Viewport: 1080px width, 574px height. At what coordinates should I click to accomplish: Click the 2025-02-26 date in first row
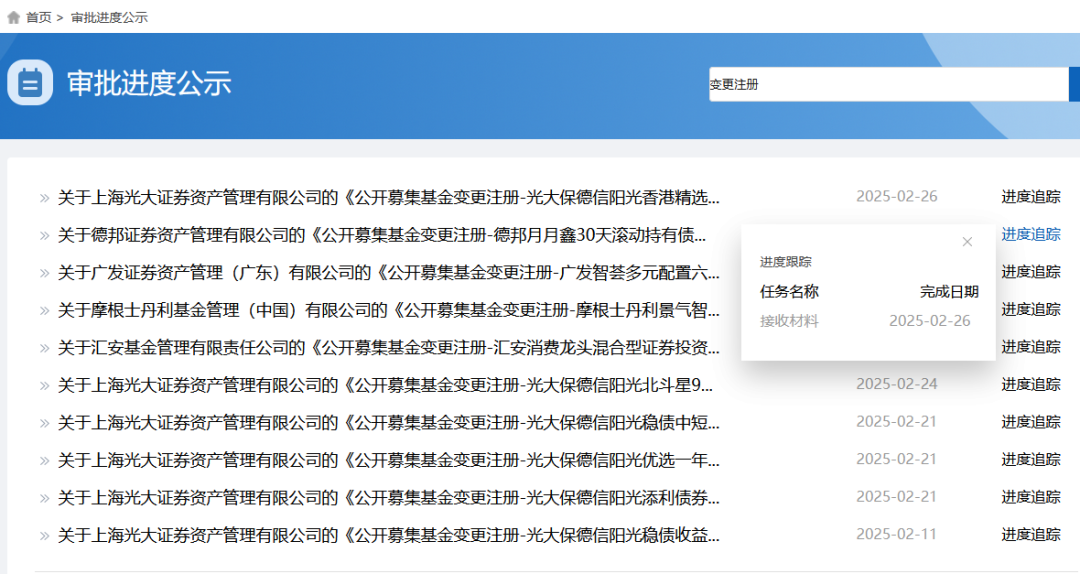click(x=897, y=196)
